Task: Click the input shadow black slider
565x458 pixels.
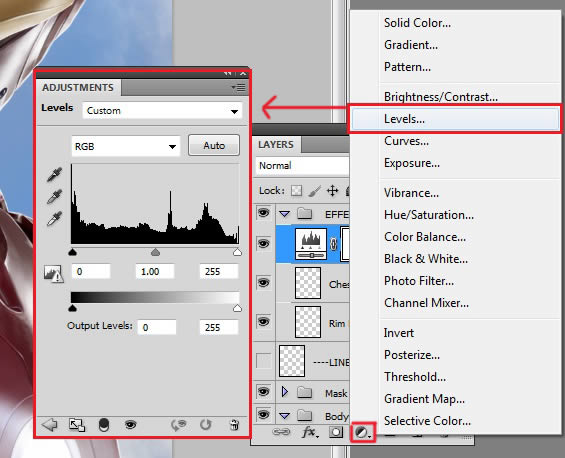Action: (x=73, y=252)
